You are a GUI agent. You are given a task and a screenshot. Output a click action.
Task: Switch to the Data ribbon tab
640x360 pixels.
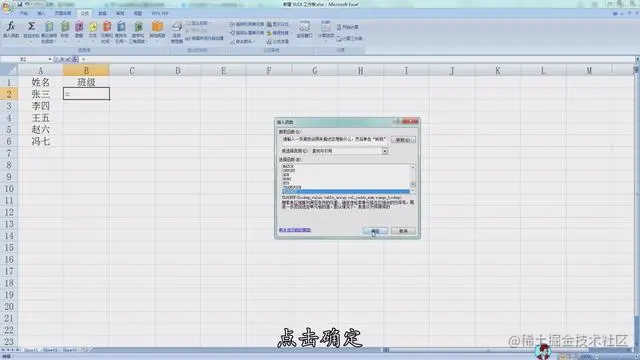click(x=102, y=13)
